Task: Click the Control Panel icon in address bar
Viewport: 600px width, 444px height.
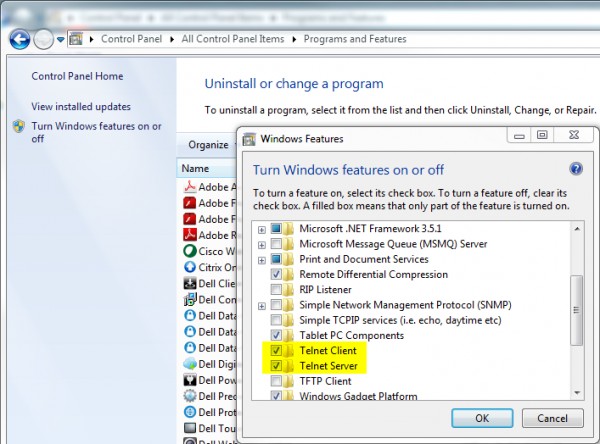Action: 76,39
